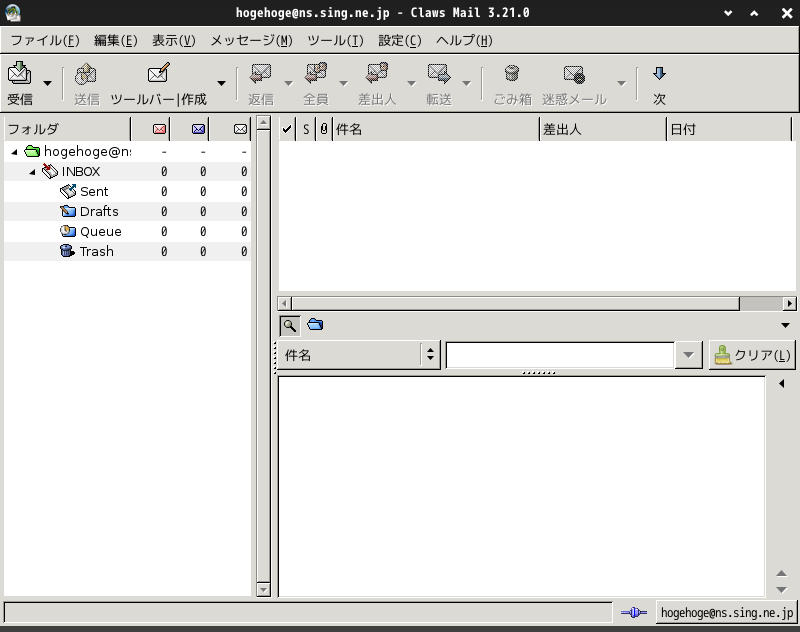Open the dropdown arrow next to 迷惑メール

(621, 83)
